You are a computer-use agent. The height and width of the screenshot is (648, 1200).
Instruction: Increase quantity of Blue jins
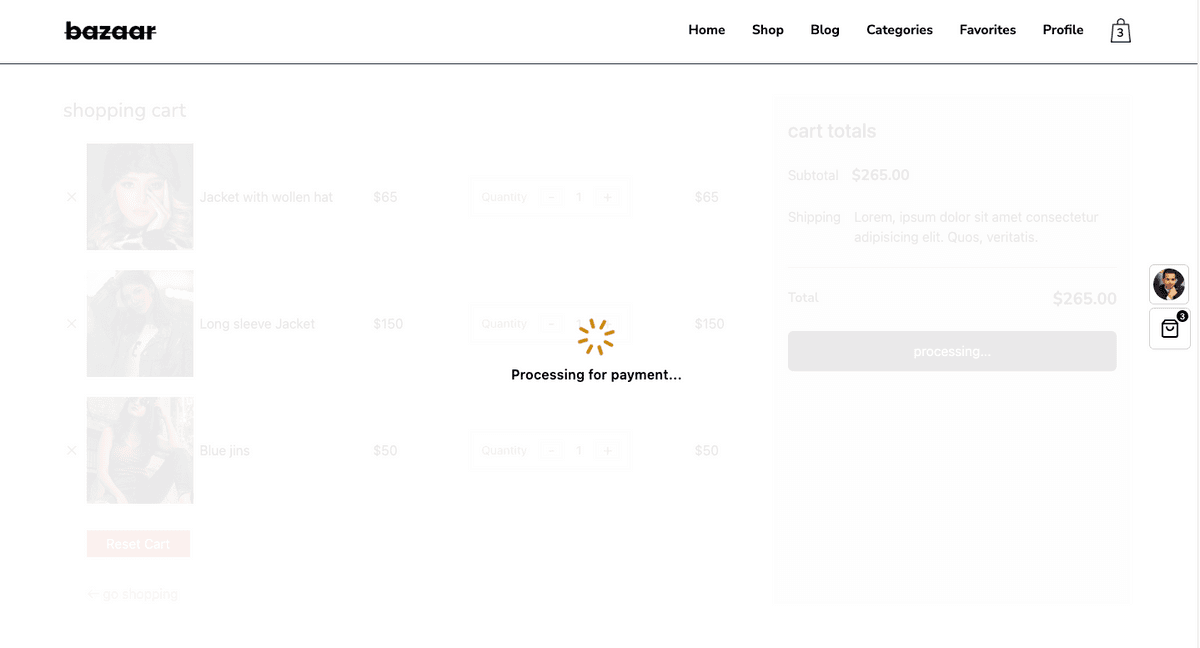pos(607,451)
